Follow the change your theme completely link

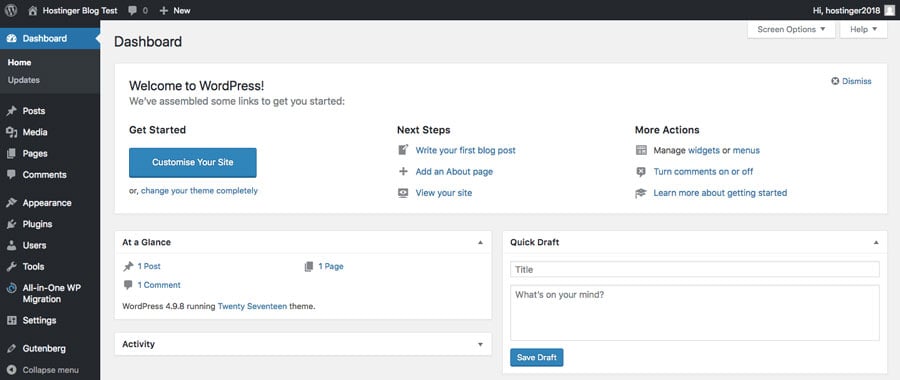point(199,191)
